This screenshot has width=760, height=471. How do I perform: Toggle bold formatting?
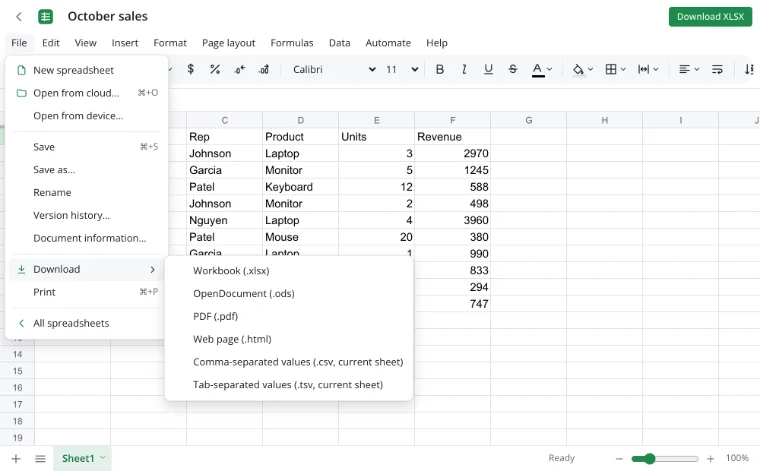[440, 69]
